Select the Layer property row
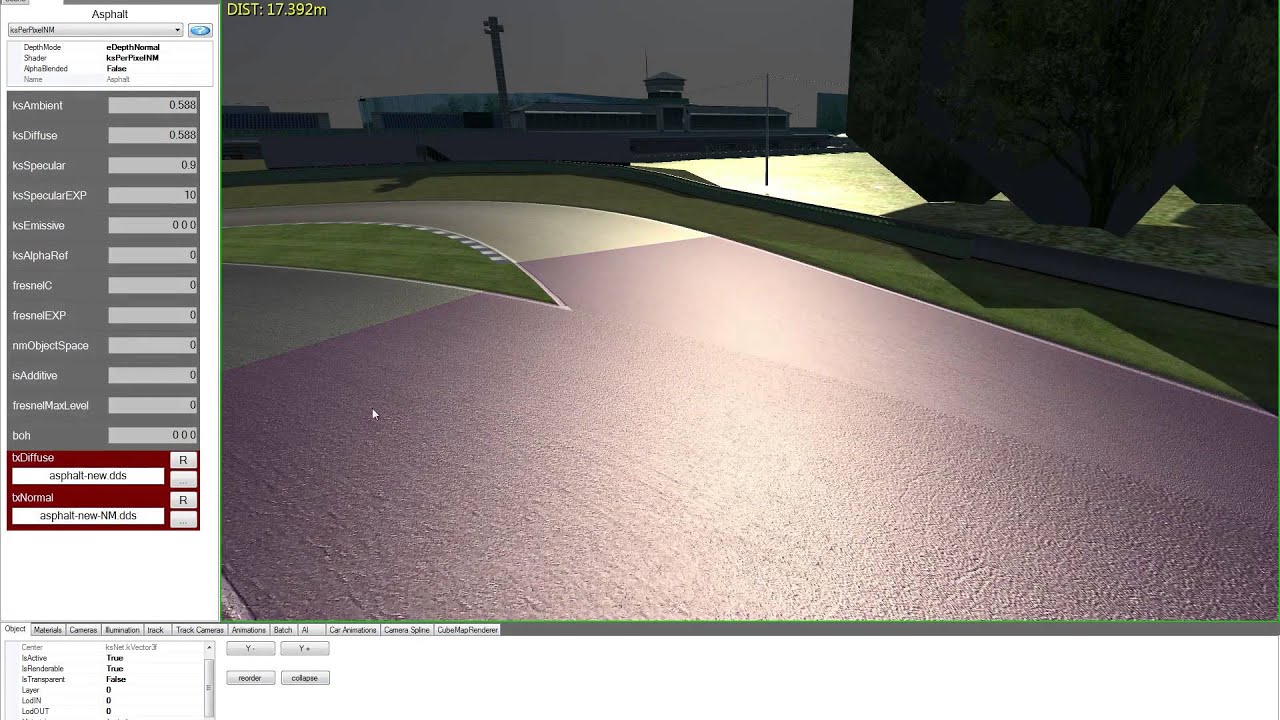Image resolution: width=1280 pixels, height=720 pixels. tap(105, 690)
